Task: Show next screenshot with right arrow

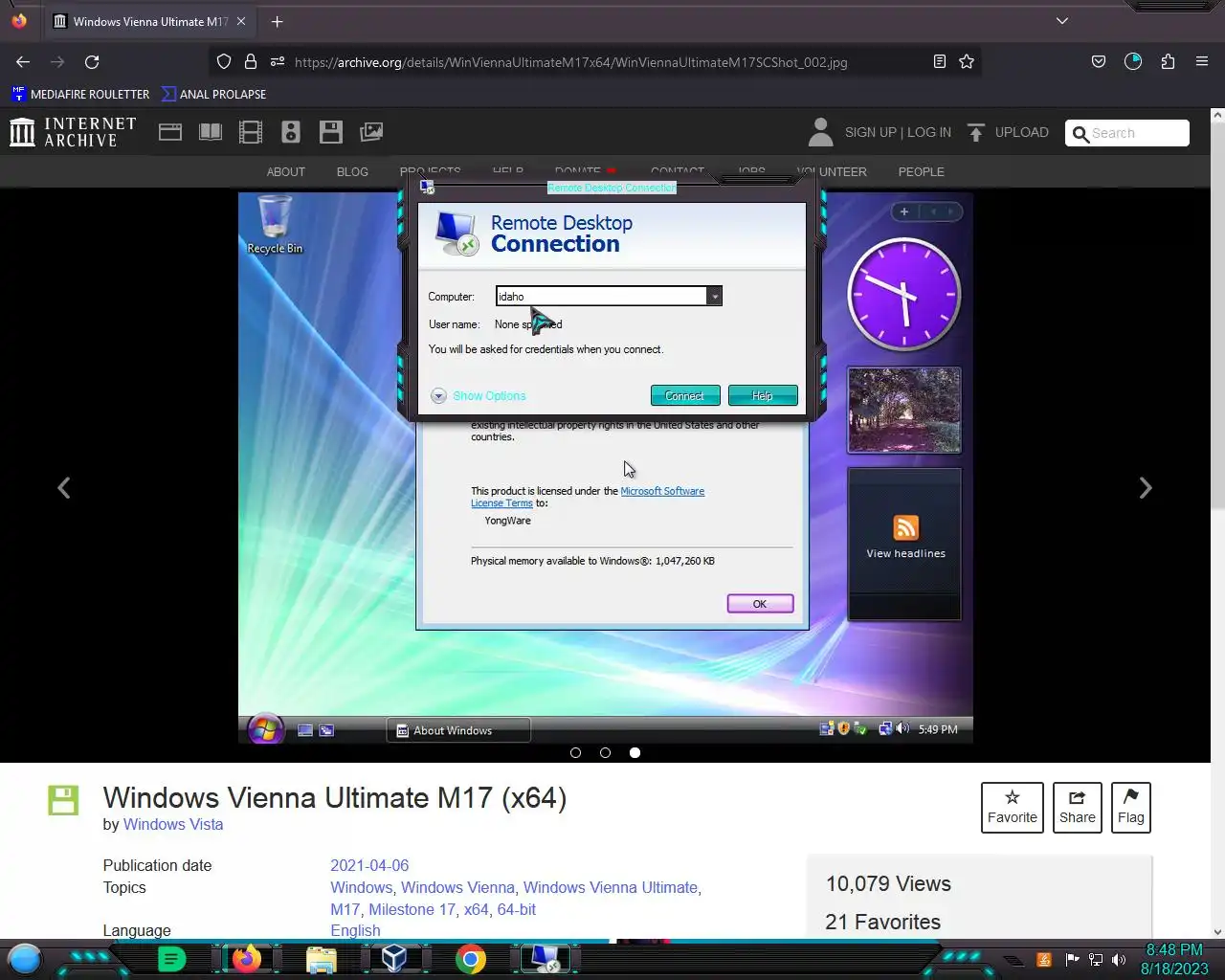Action: click(1145, 488)
